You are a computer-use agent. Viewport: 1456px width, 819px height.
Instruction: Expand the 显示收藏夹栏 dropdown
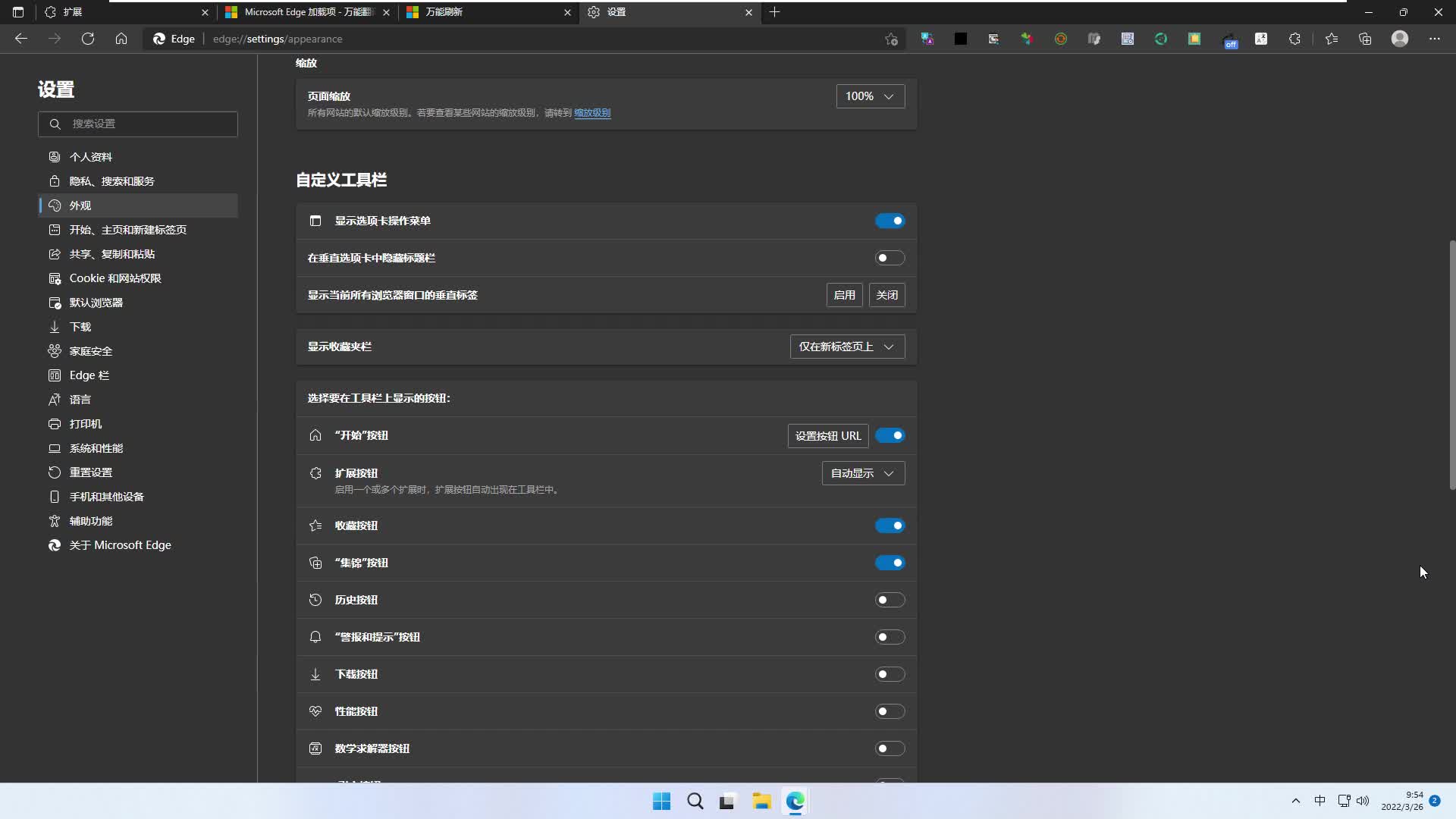pyautogui.click(x=847, y=347)
